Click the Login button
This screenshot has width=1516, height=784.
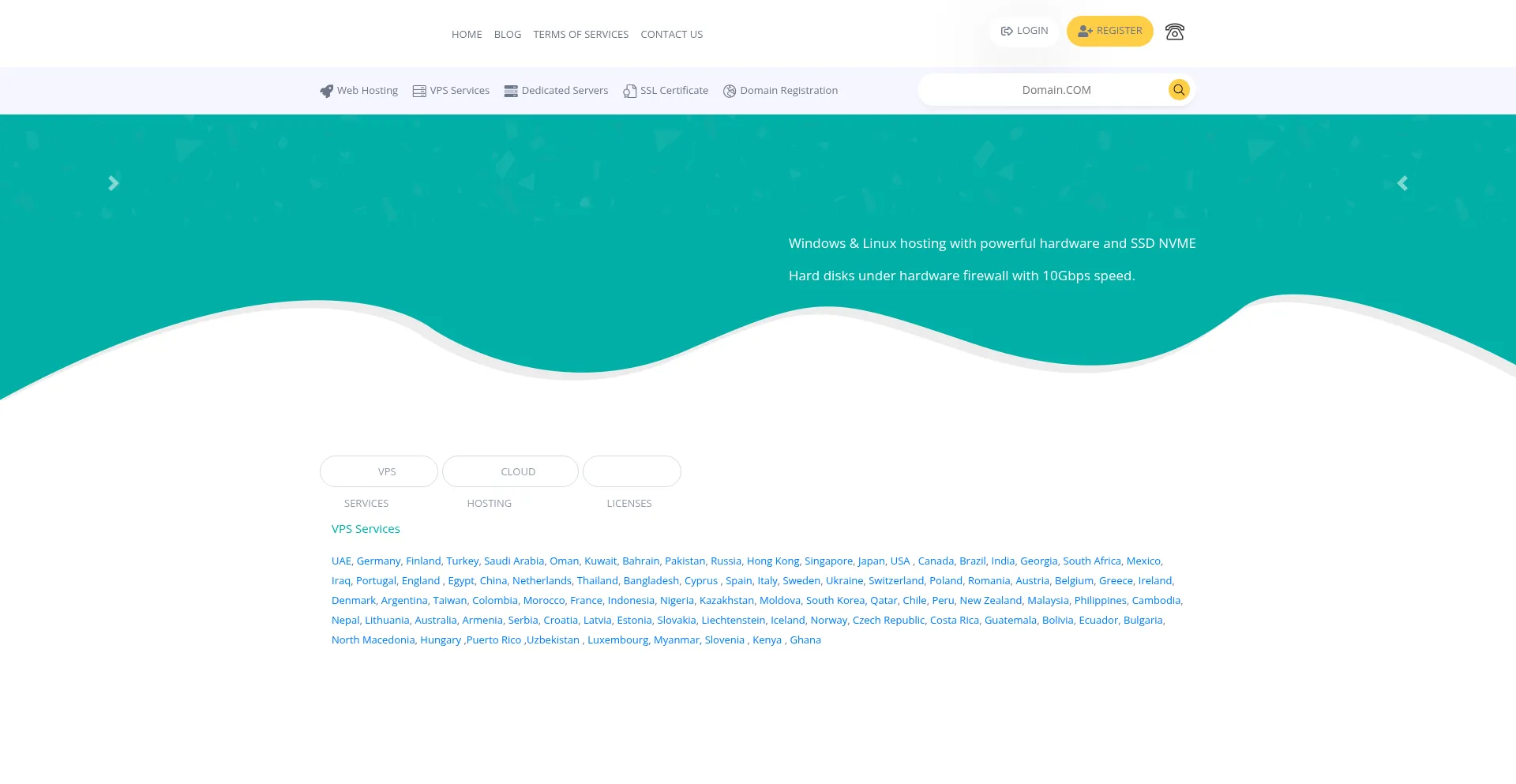click(x=1024, y=31)
